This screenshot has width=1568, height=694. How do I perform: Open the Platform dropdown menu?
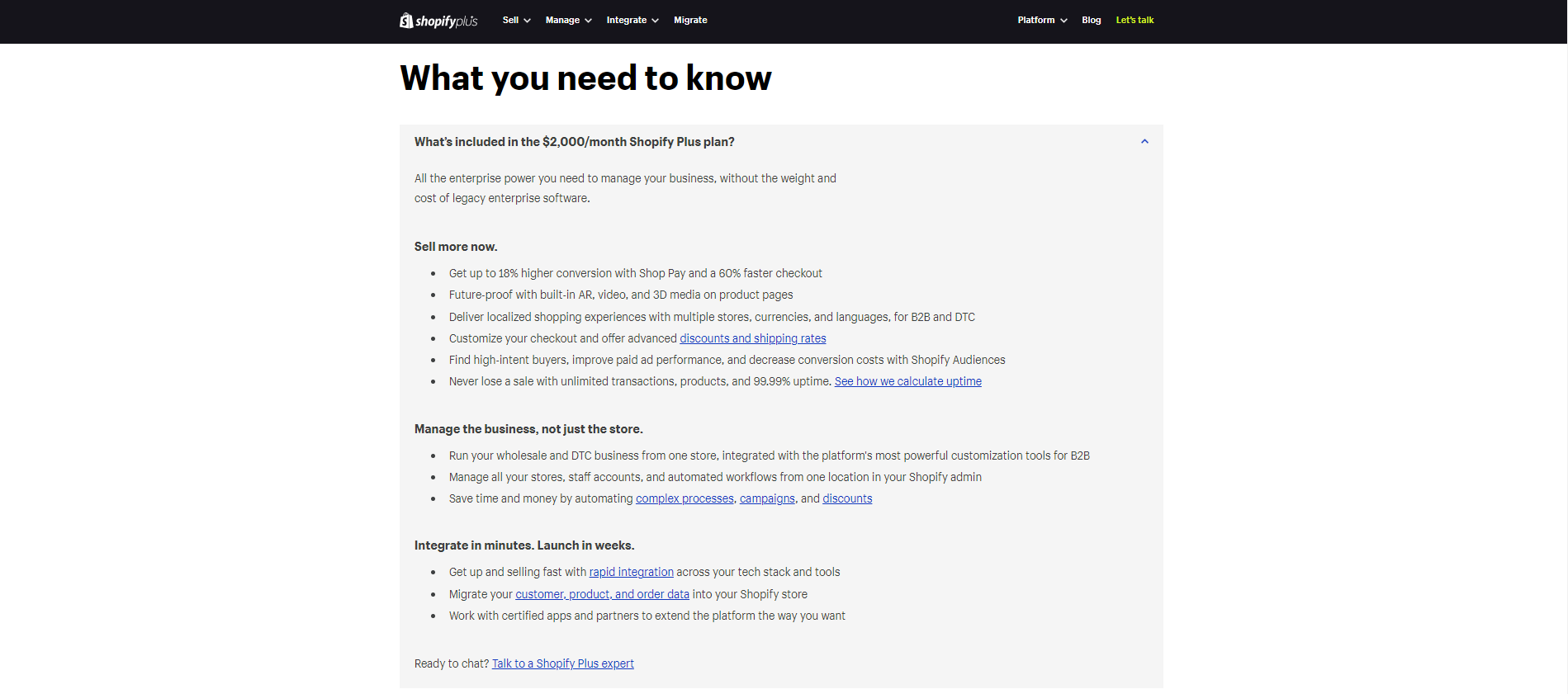(x=1042, y=20)
